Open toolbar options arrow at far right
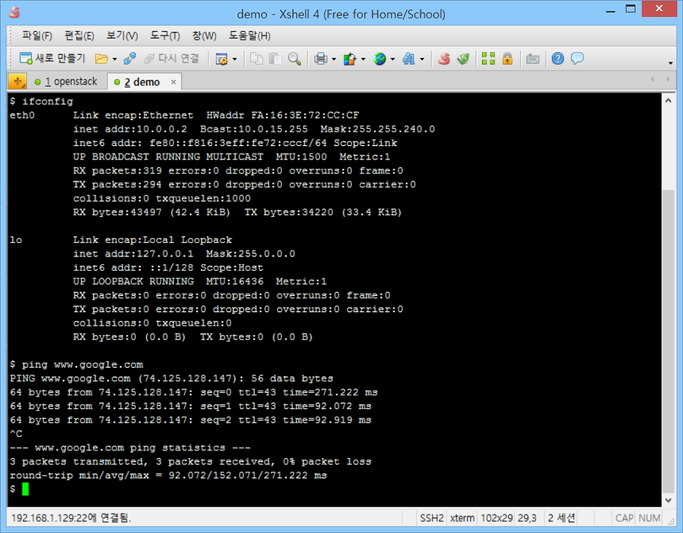Screen dimensions: 683x533 (670, 63)
